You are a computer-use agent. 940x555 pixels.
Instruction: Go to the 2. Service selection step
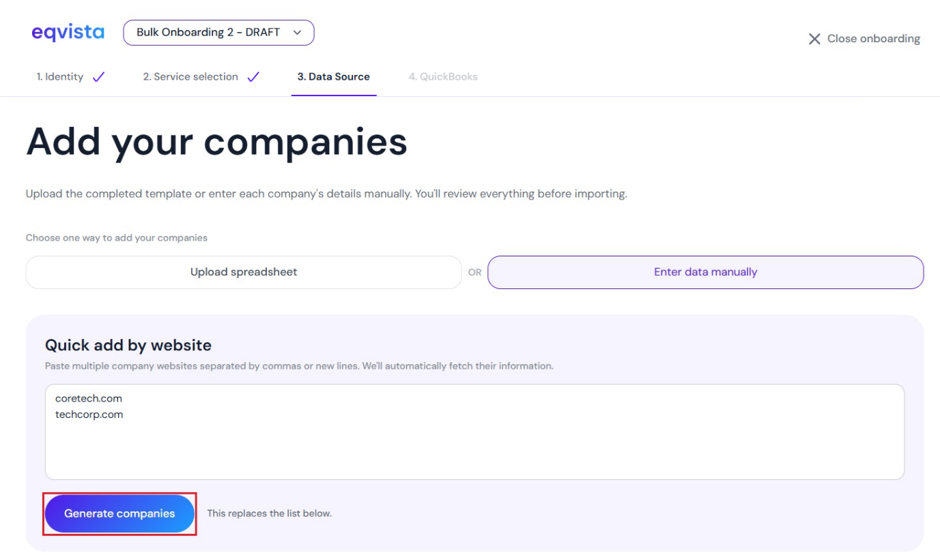coord(190,77)
